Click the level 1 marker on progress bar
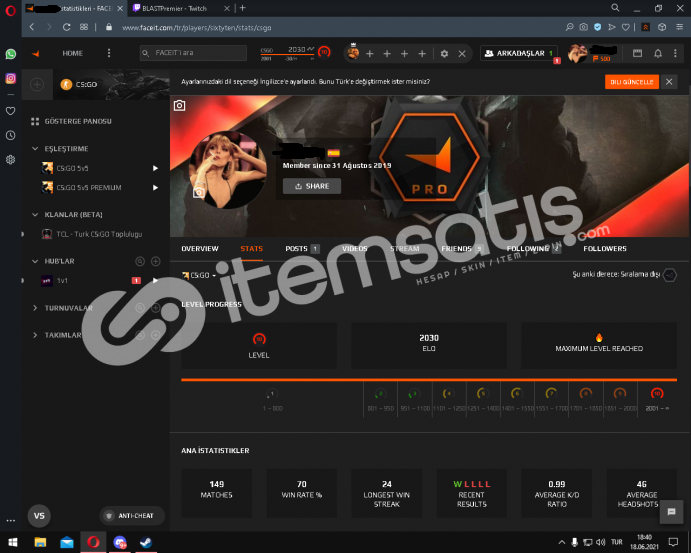Screen dimensions: 691x553 [x=272, y=393]
